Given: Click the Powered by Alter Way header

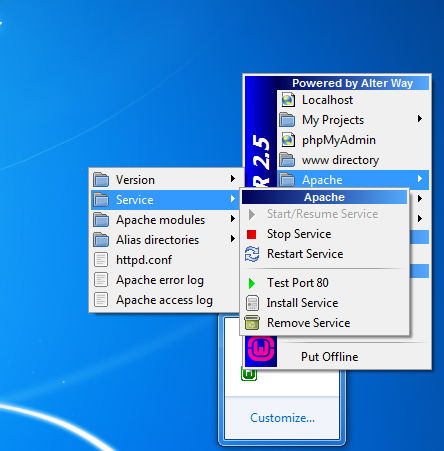Looking at the screenshot, I should tap(353, 83).
